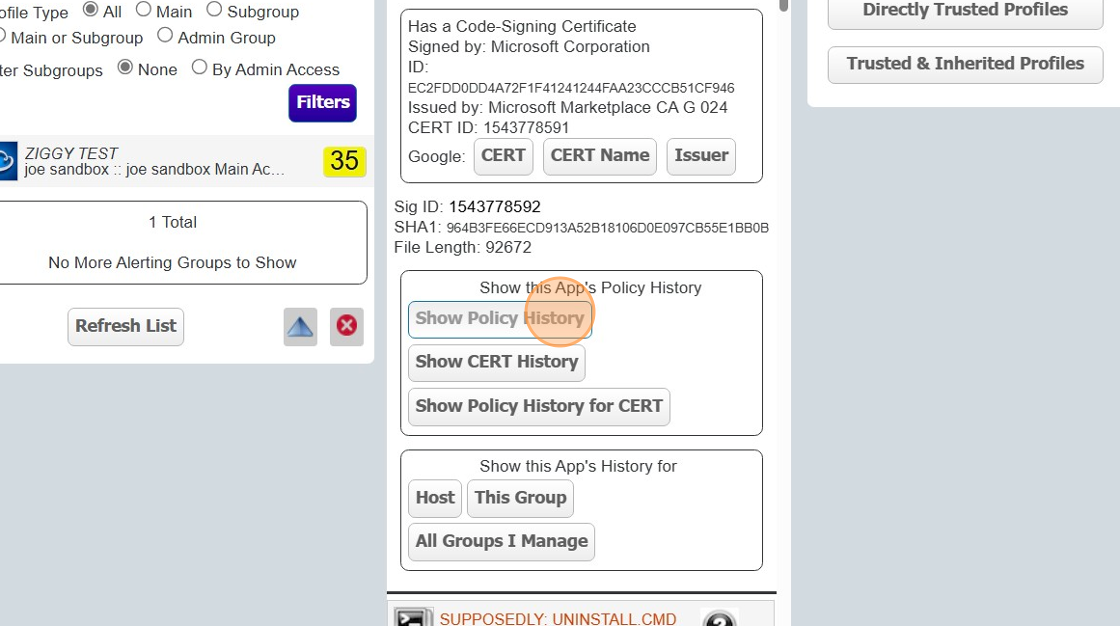The width and height of the screenshot is (1120, 626).
Task: Click Show CERT History
Action: [496, 362]
